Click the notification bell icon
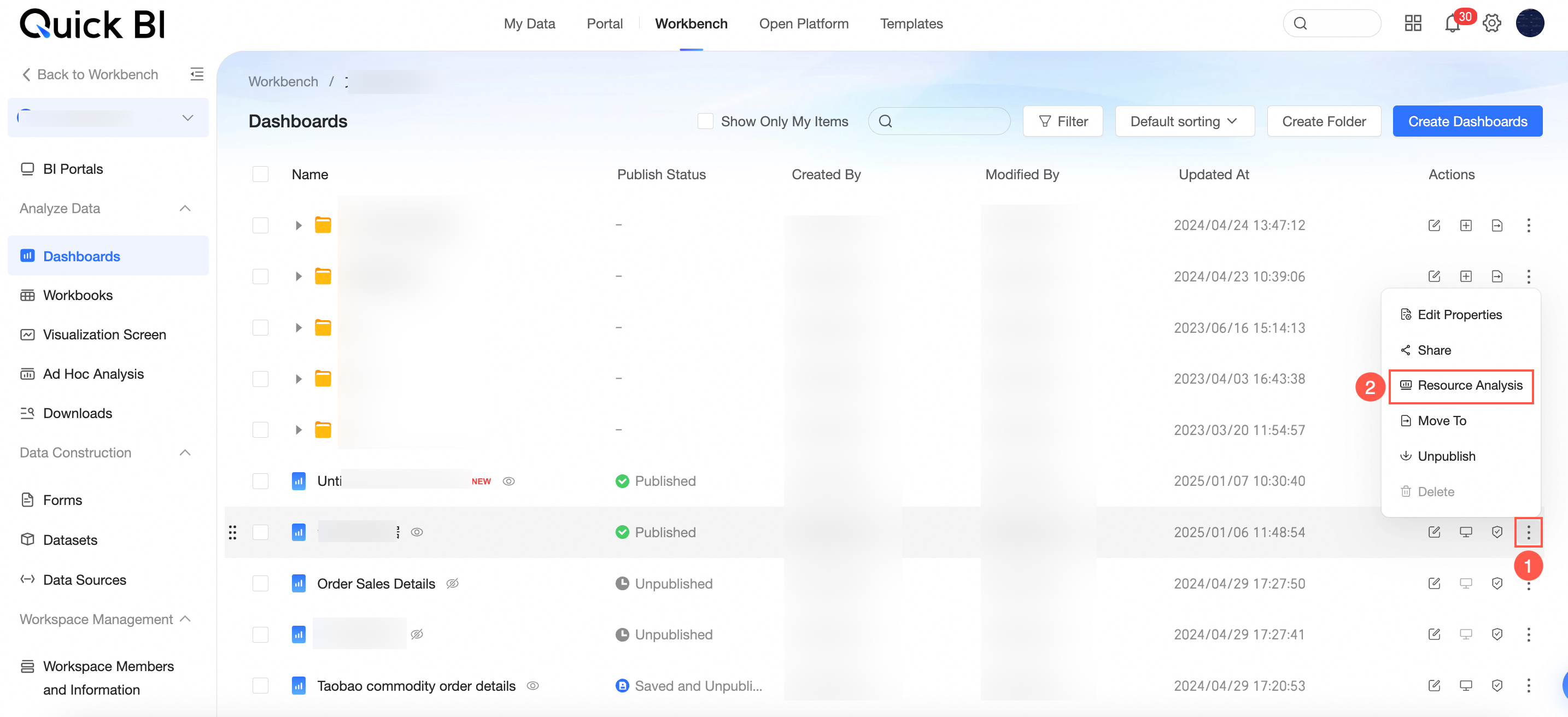Viewport: 1568px width, 717px height. (1452, 25)
